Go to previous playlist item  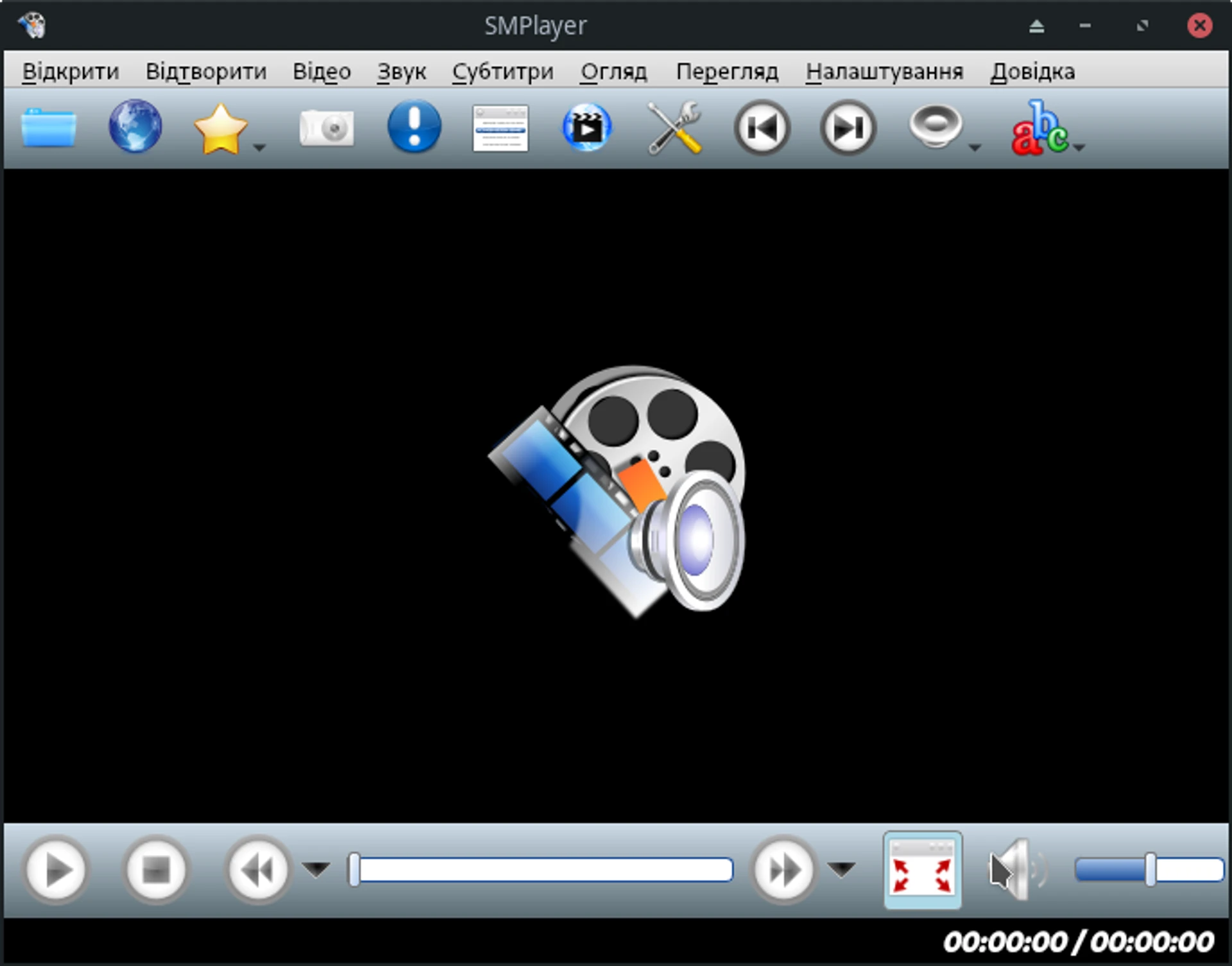point(762,127)
